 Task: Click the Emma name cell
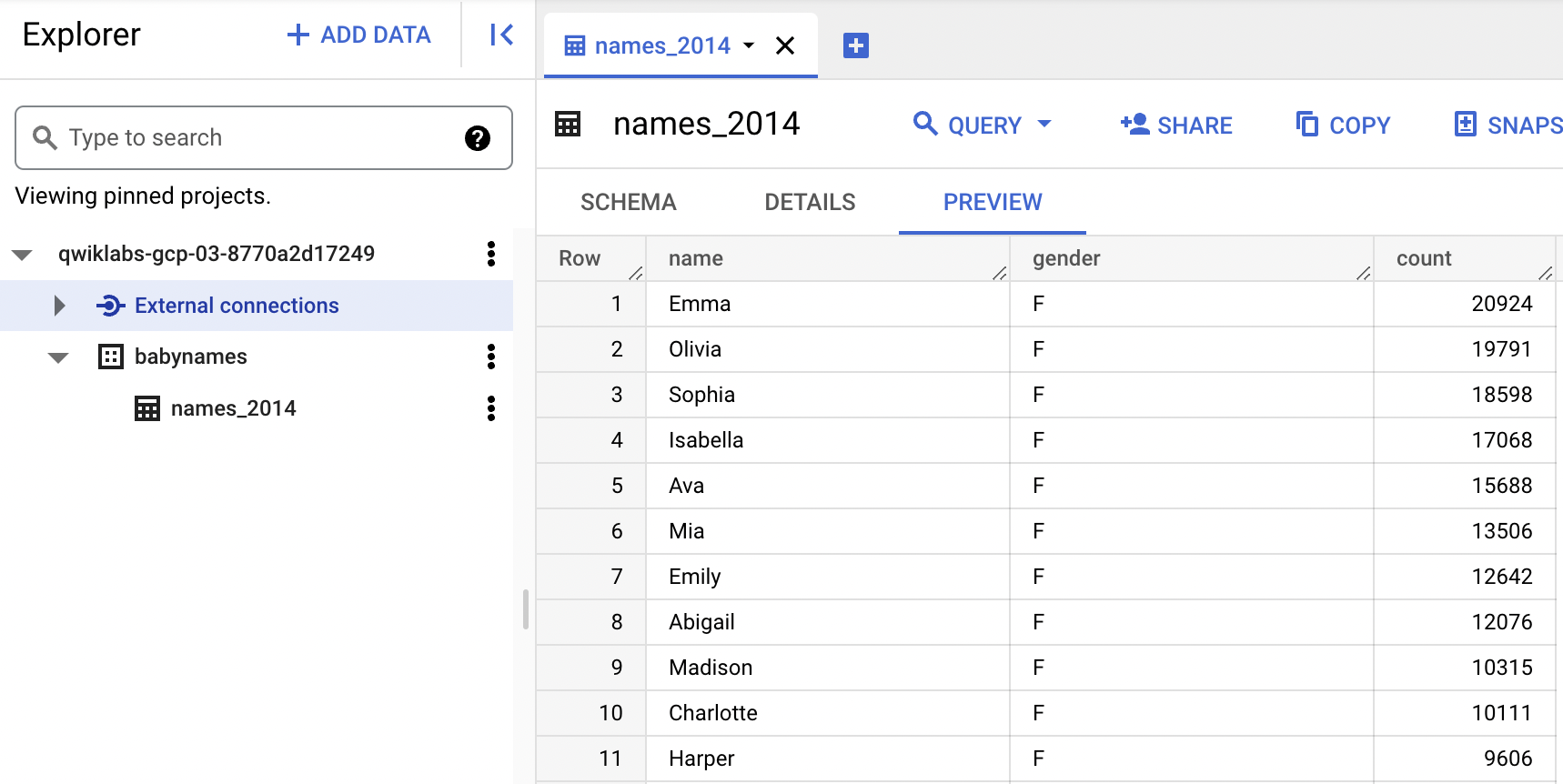pyautogui.click(x=828, y=304)
